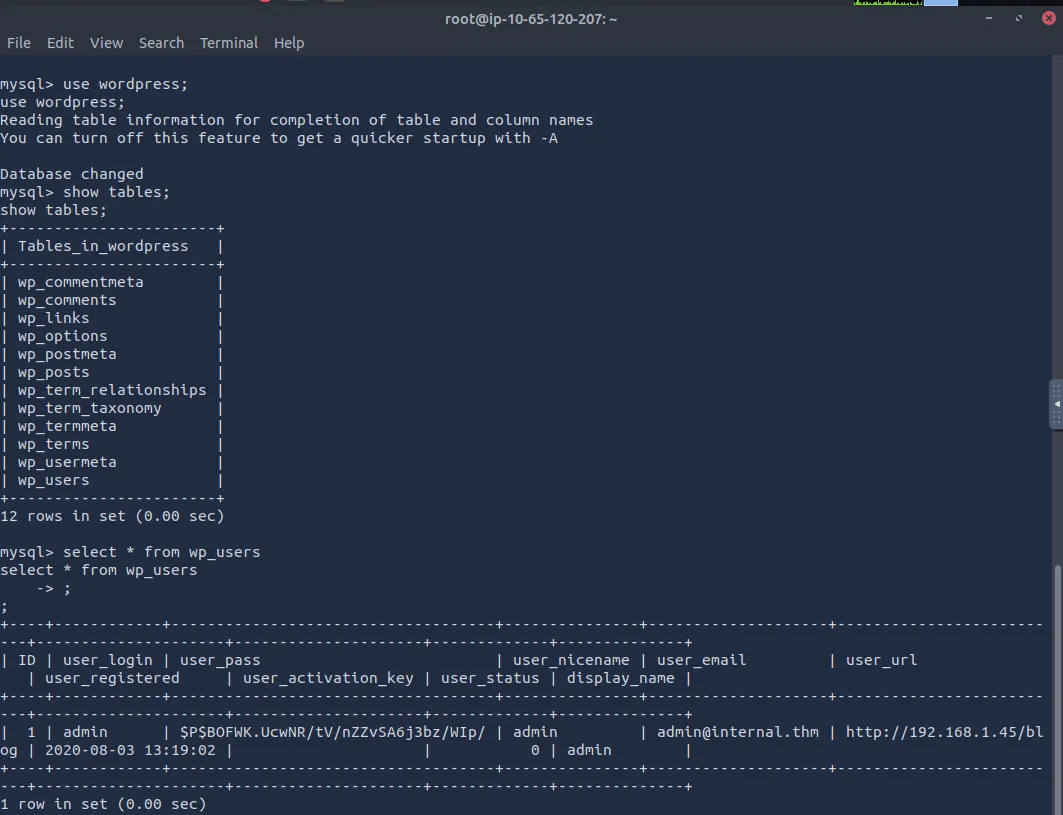
Task: Click the admin@internal.thm email address
Action: point(737,732)
